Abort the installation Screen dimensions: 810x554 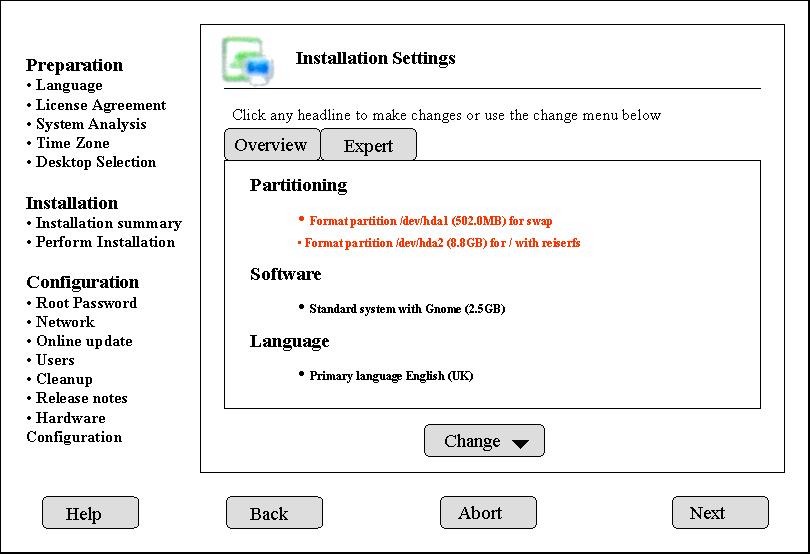click(x=488, y=513)
